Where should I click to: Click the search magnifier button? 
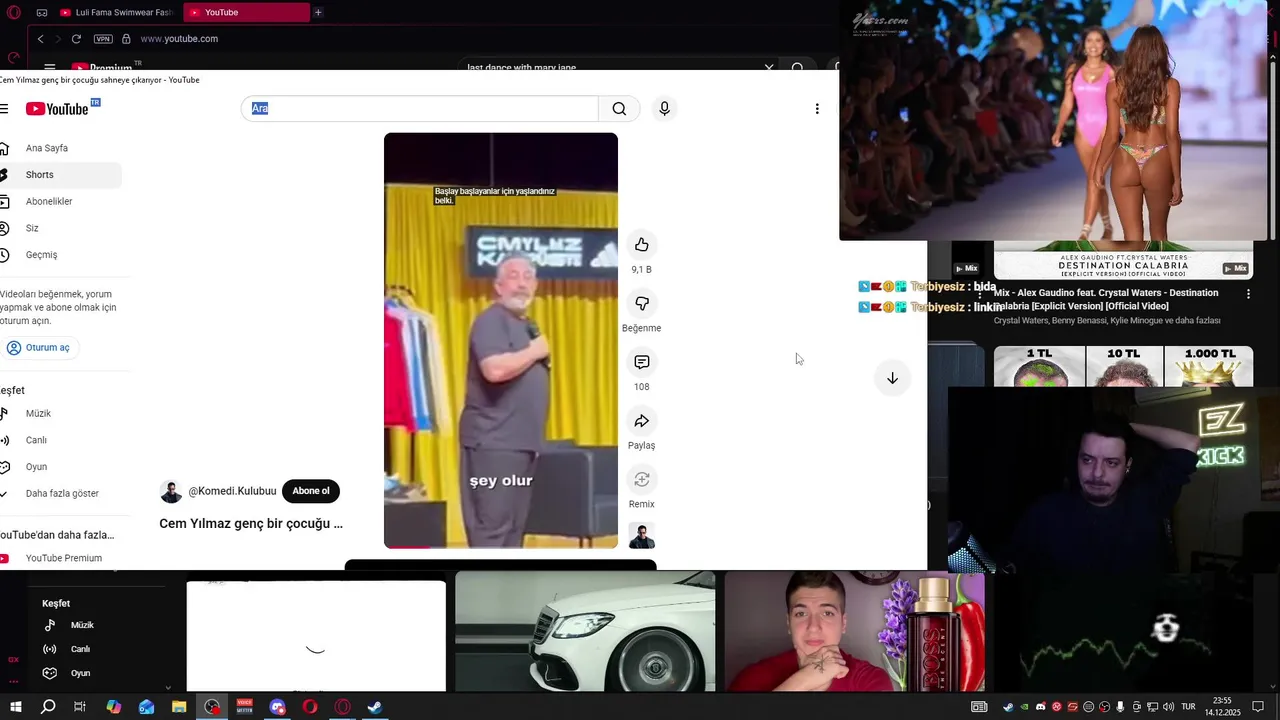619,109
